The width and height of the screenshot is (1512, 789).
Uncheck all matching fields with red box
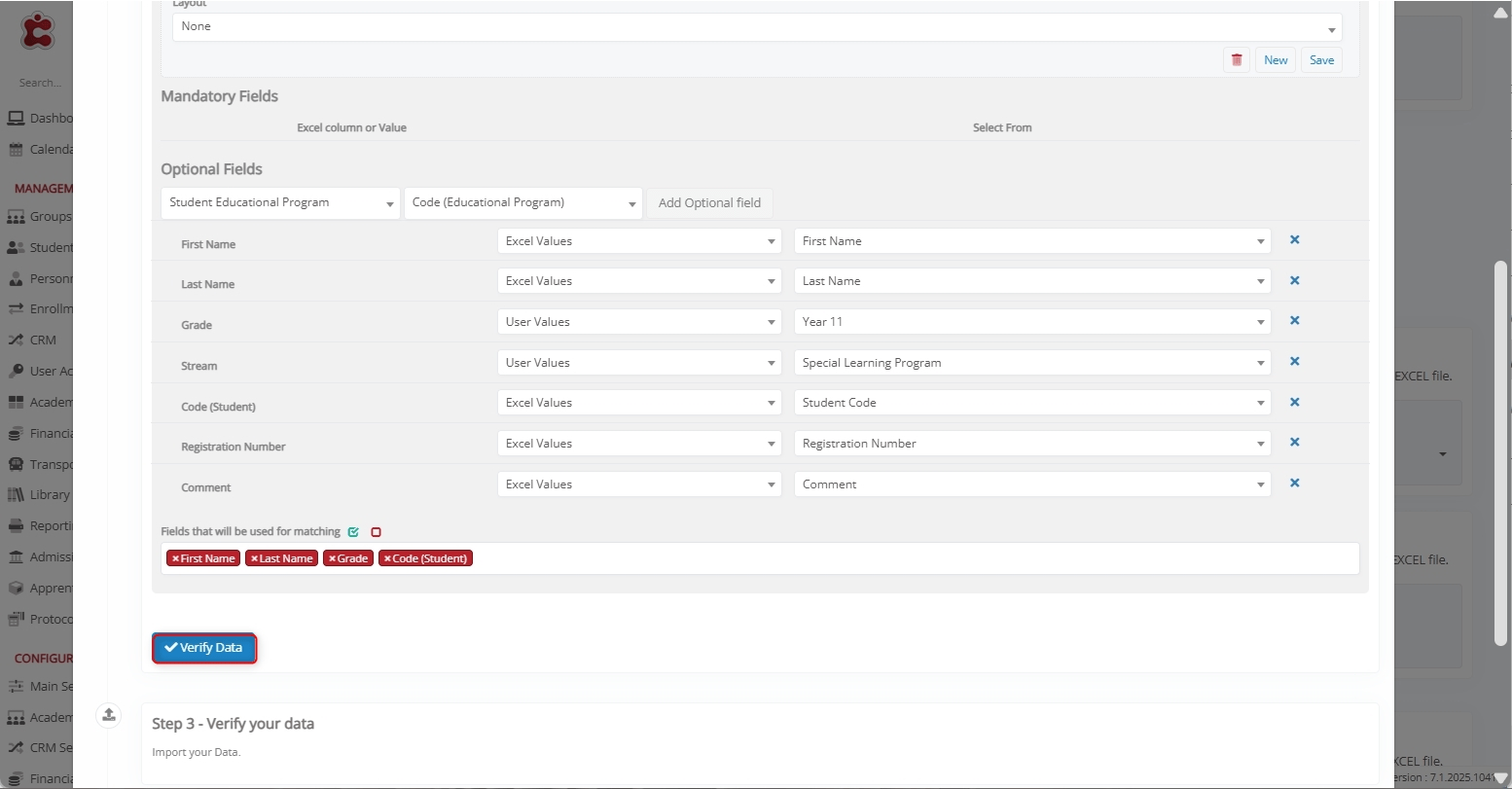376,532
